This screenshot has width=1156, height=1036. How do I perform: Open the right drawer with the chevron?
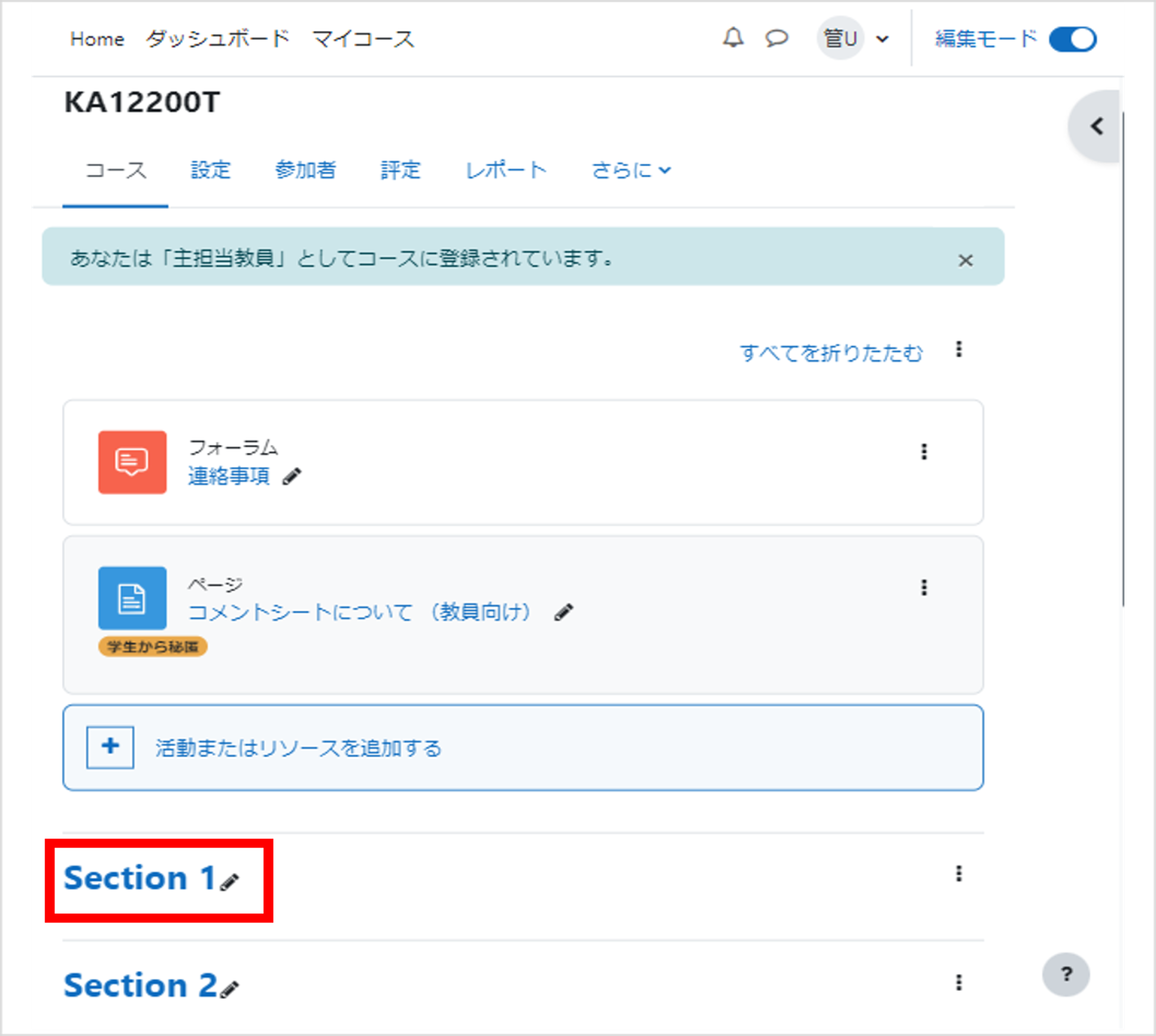(1096, 126)
